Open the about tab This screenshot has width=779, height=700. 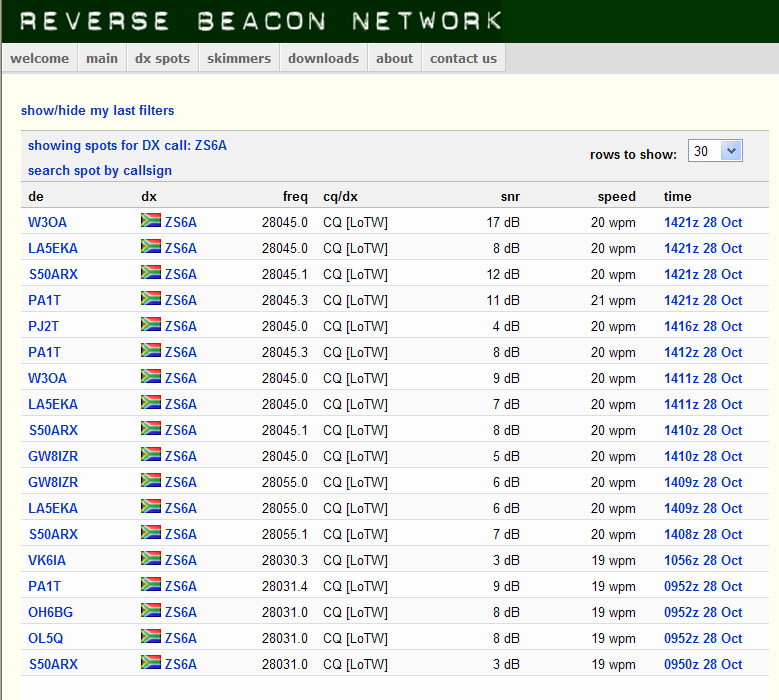pos(394,58)
